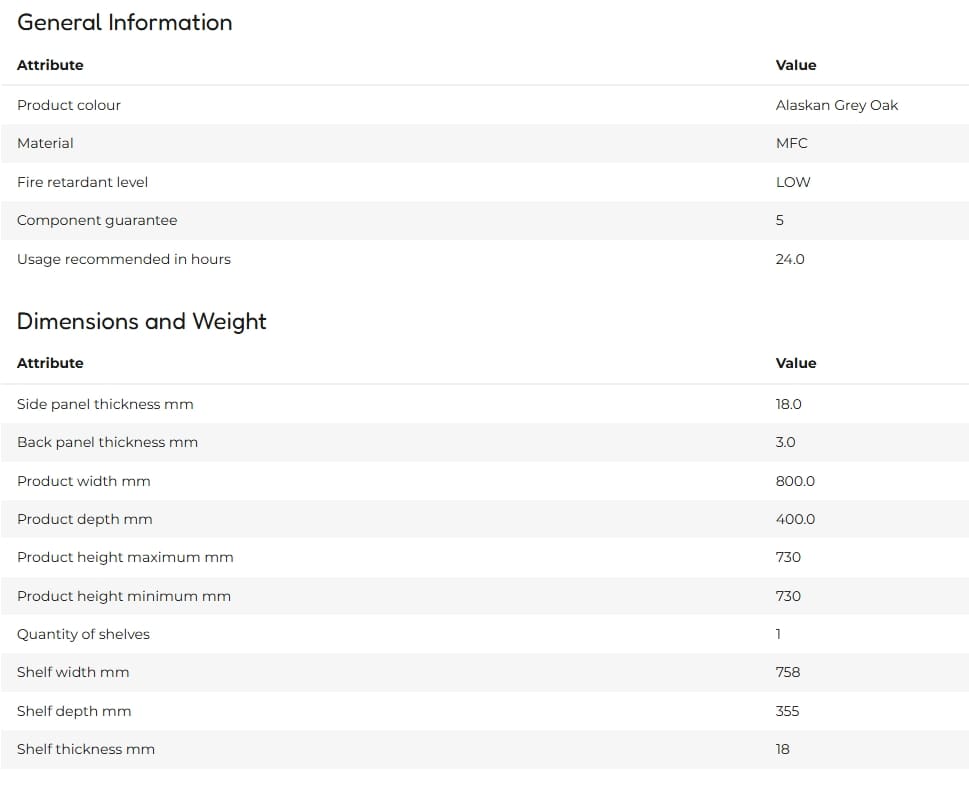Click the 24.0 usage hours value
The width and height of the screenshot is (969, 809).
click(790, 259)
